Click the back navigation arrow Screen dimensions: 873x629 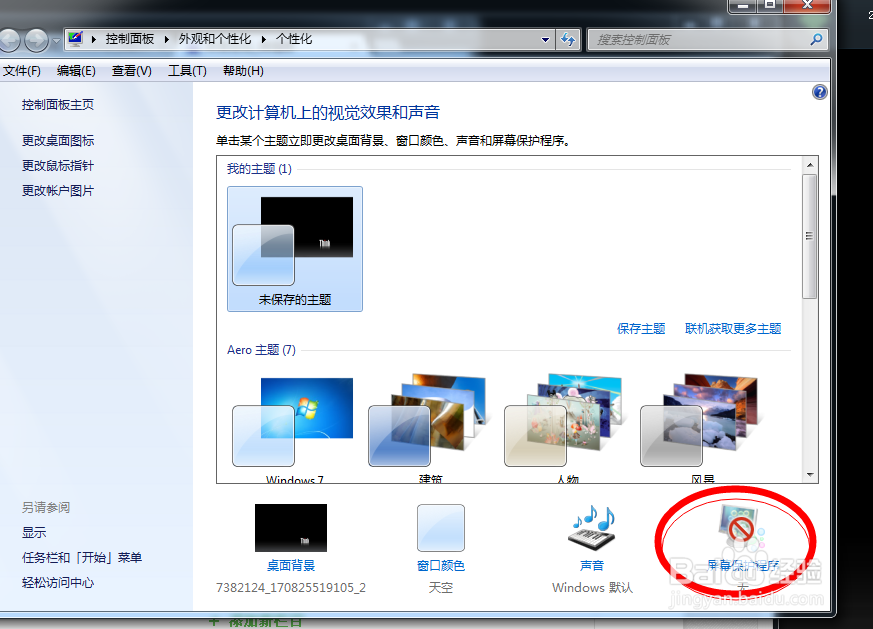click(x=10, y=41)
